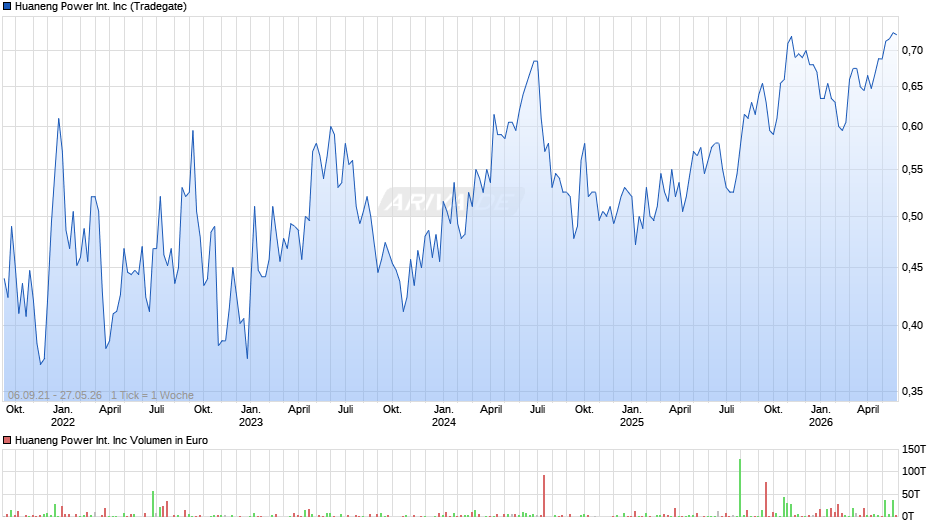Screen dimensions: 940x526
Task: Click the 0,60 price axis label
Action: [x=912, y=127]
